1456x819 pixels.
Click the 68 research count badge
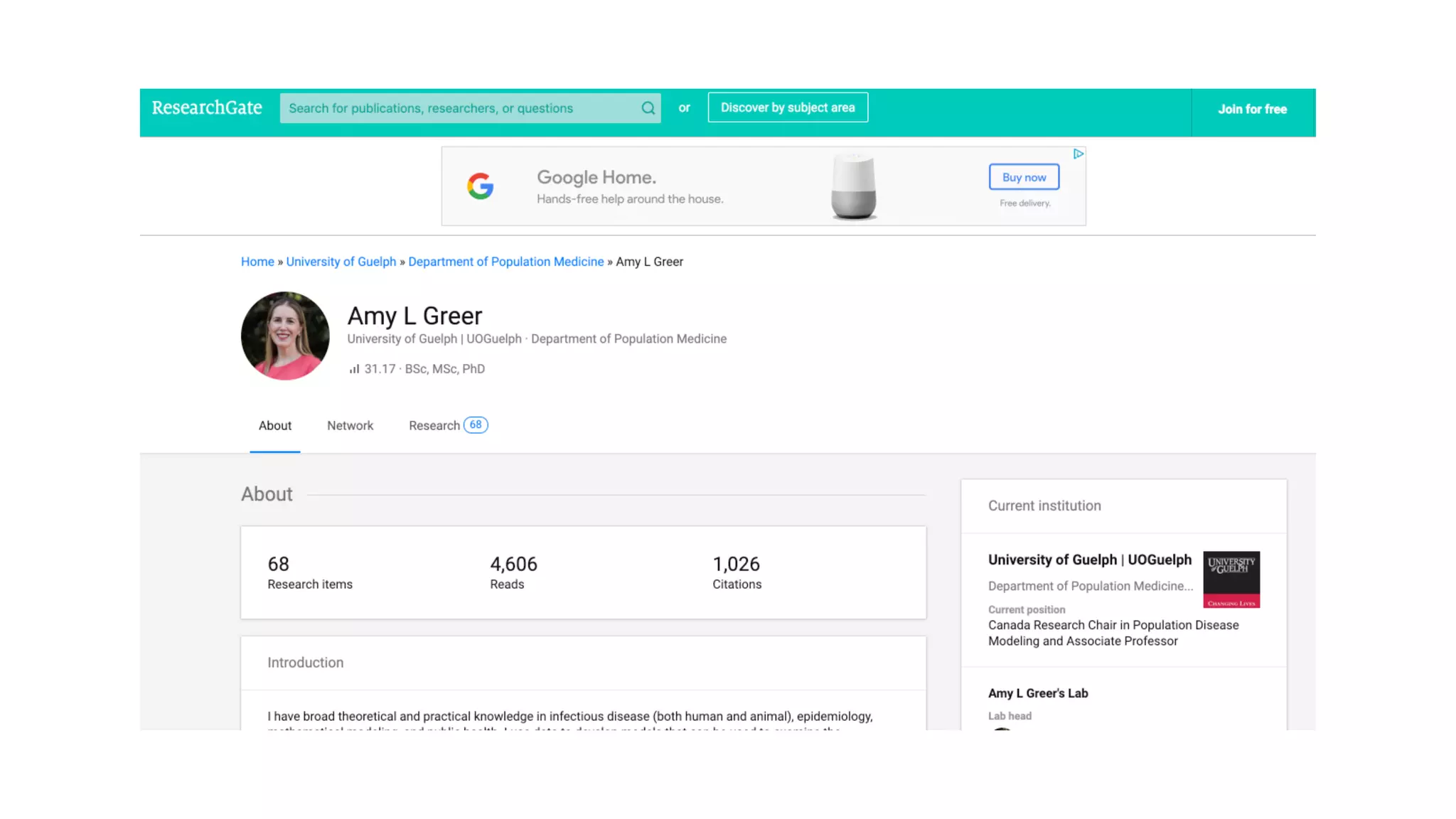[x=476, y=425]
